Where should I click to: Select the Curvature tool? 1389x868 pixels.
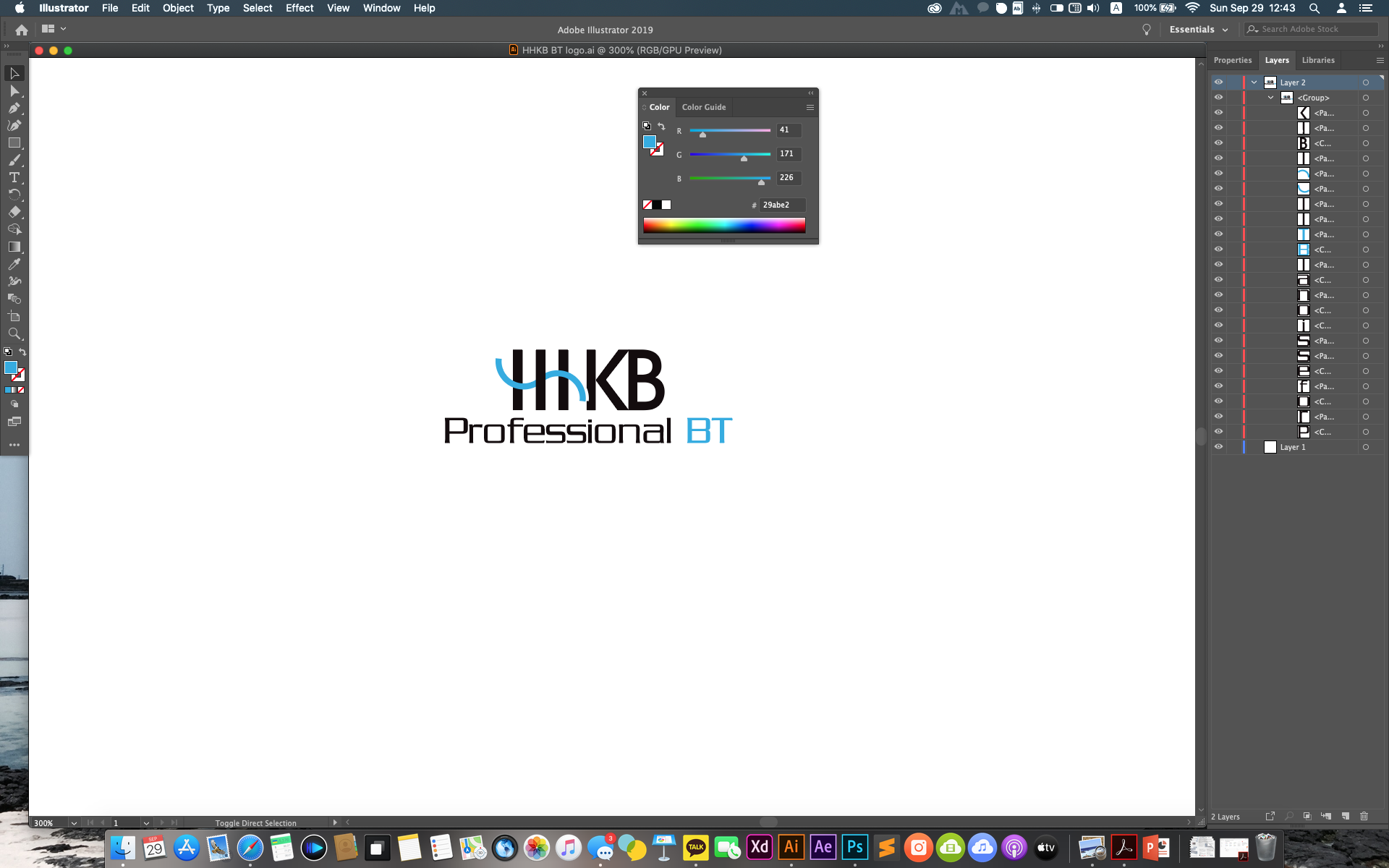(14, 126)
